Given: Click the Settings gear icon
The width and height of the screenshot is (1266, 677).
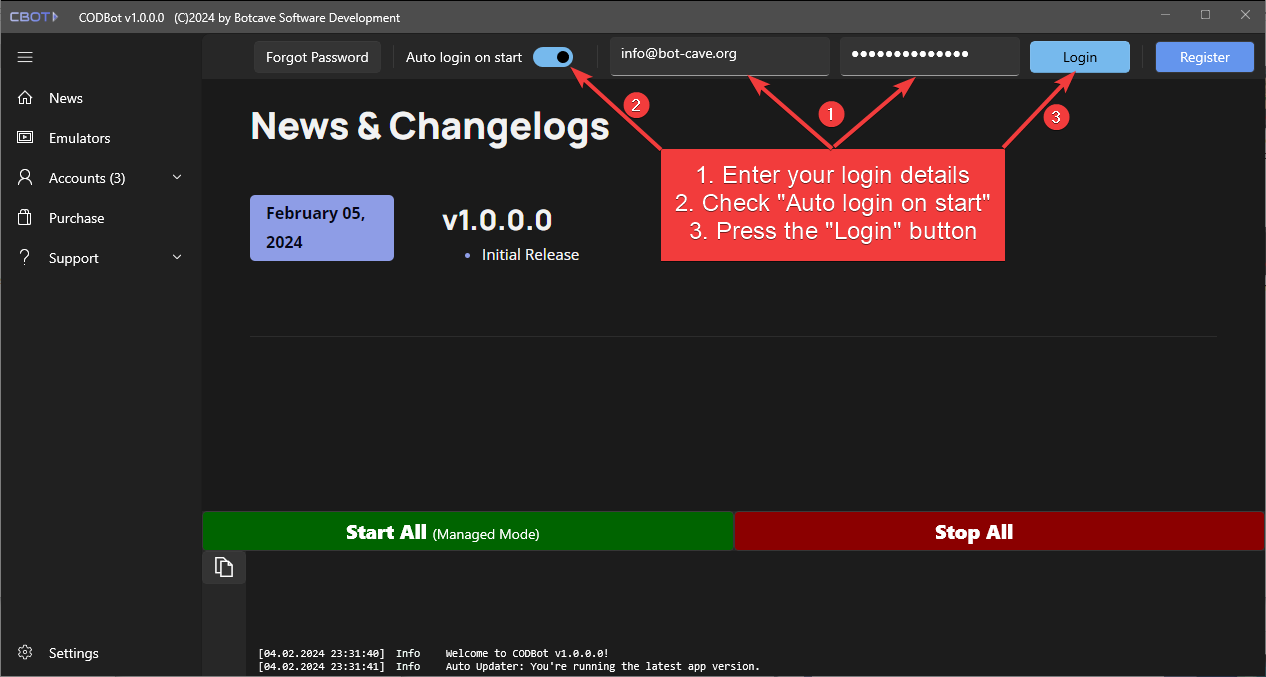Looking at the screenshot, I should pos(26,653).
